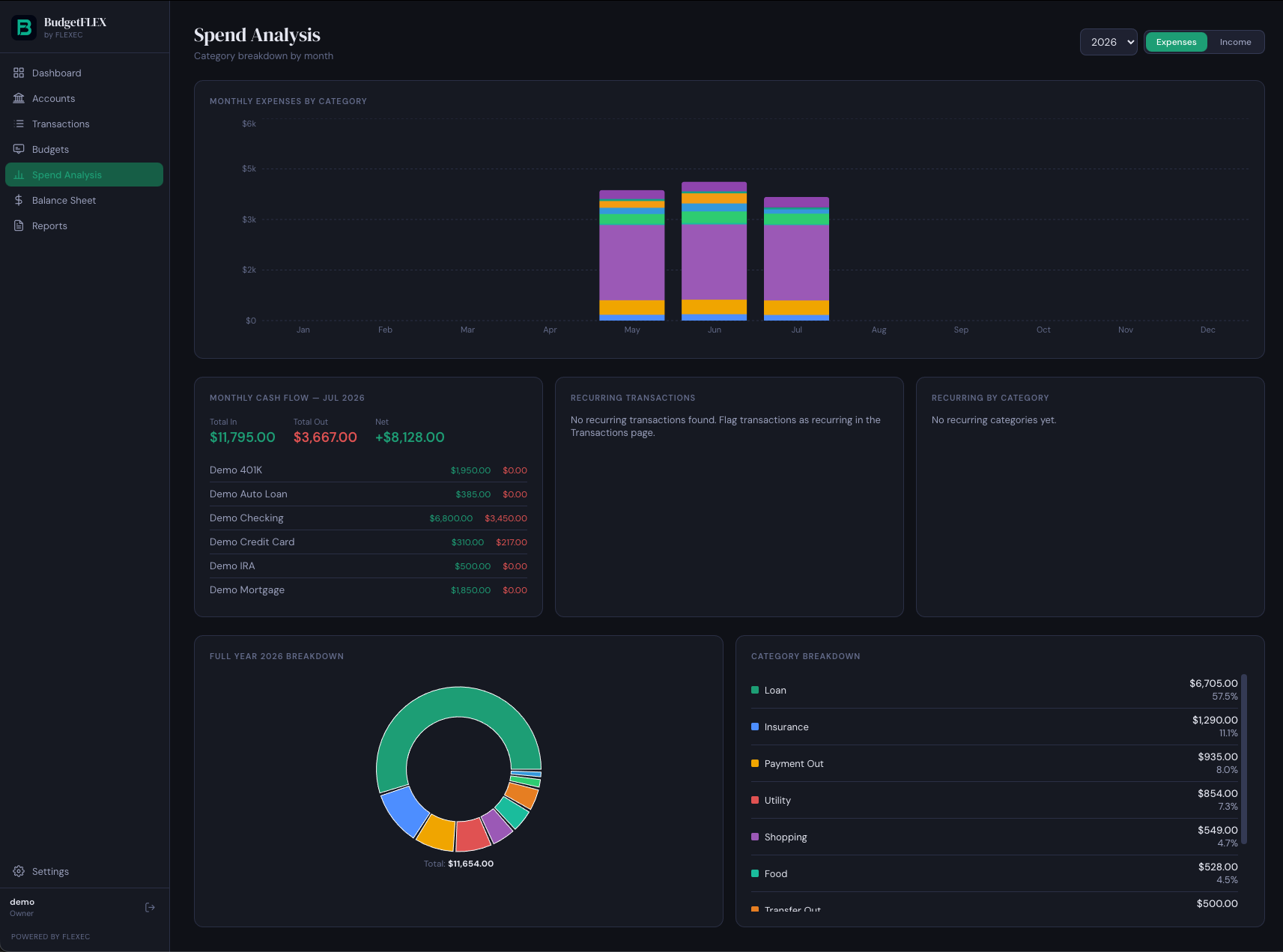Click the Utility red color swatch
The width and height of the screenshot is (1283, 952).
(755, 800)
